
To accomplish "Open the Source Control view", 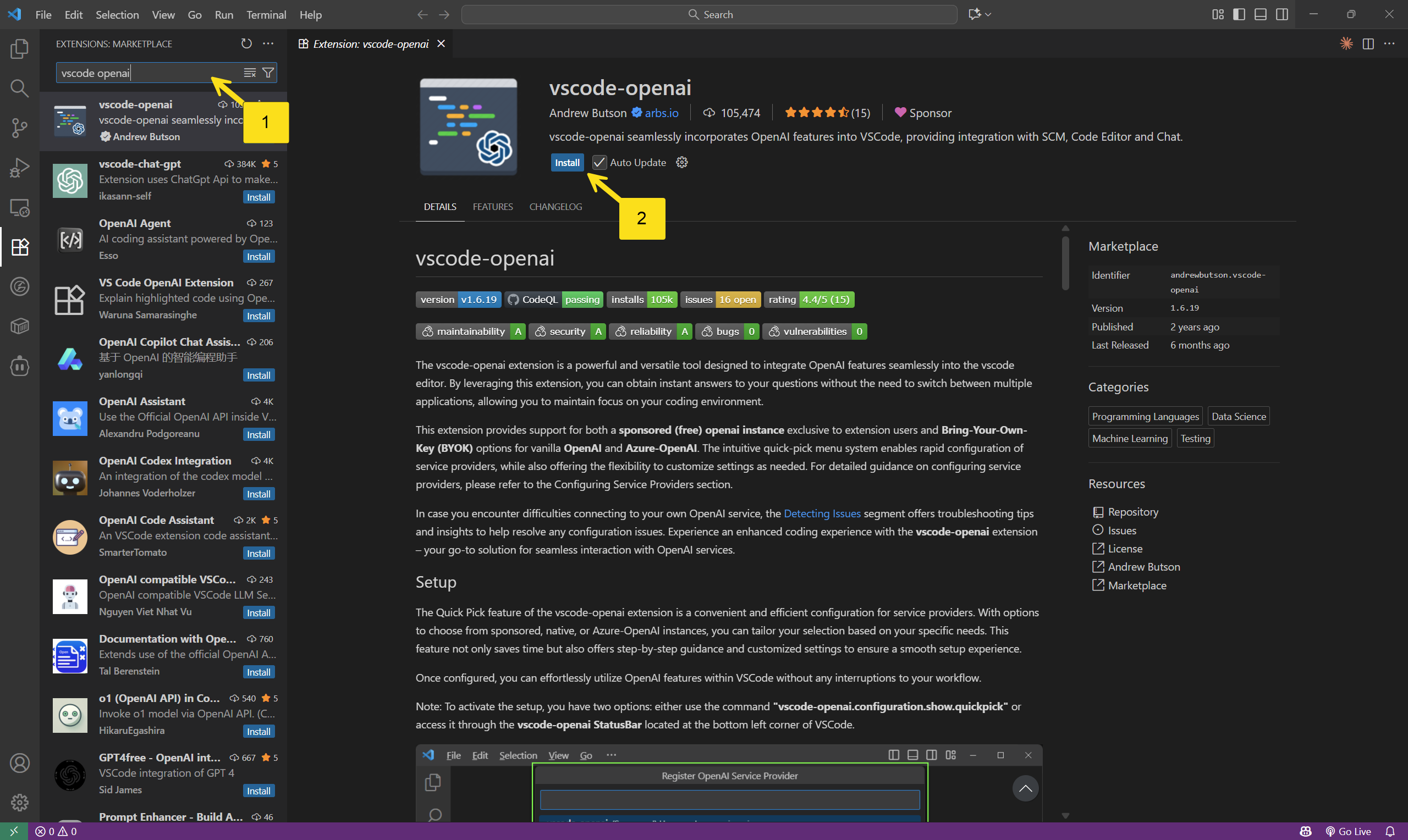I will point(20,128).
